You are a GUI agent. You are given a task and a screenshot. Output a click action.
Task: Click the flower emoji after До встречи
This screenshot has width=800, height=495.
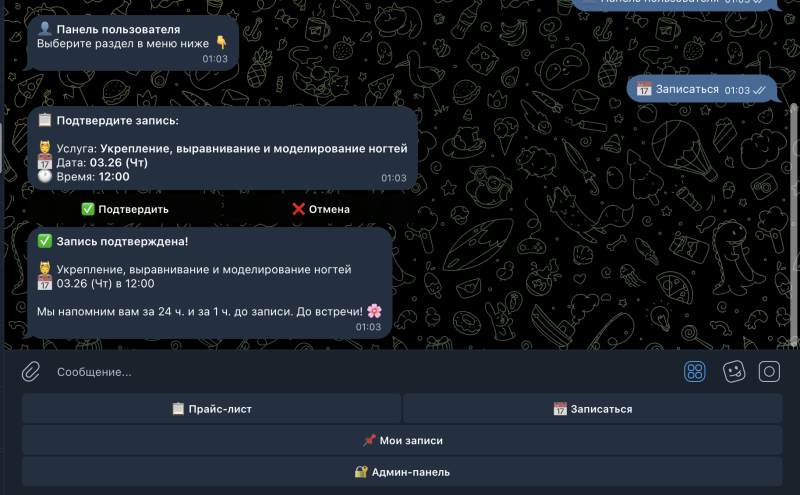coord(374,311)
